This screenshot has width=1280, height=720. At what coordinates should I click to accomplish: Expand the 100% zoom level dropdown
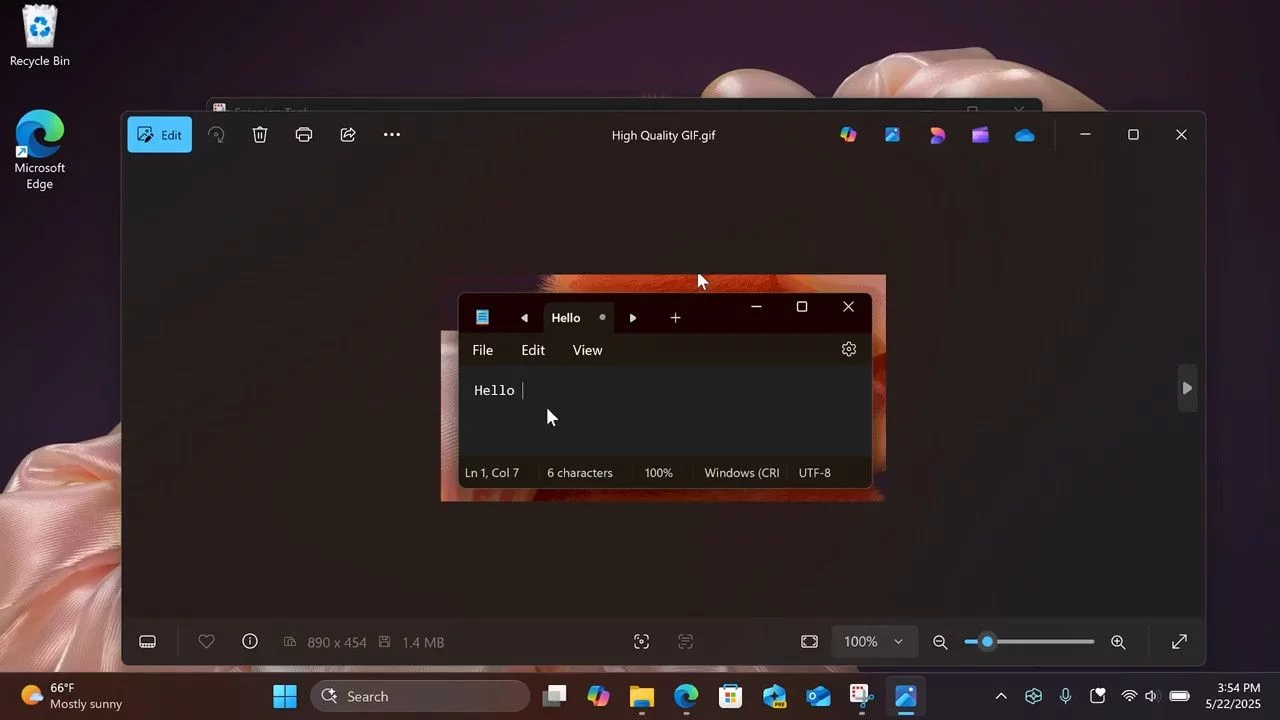874,642
